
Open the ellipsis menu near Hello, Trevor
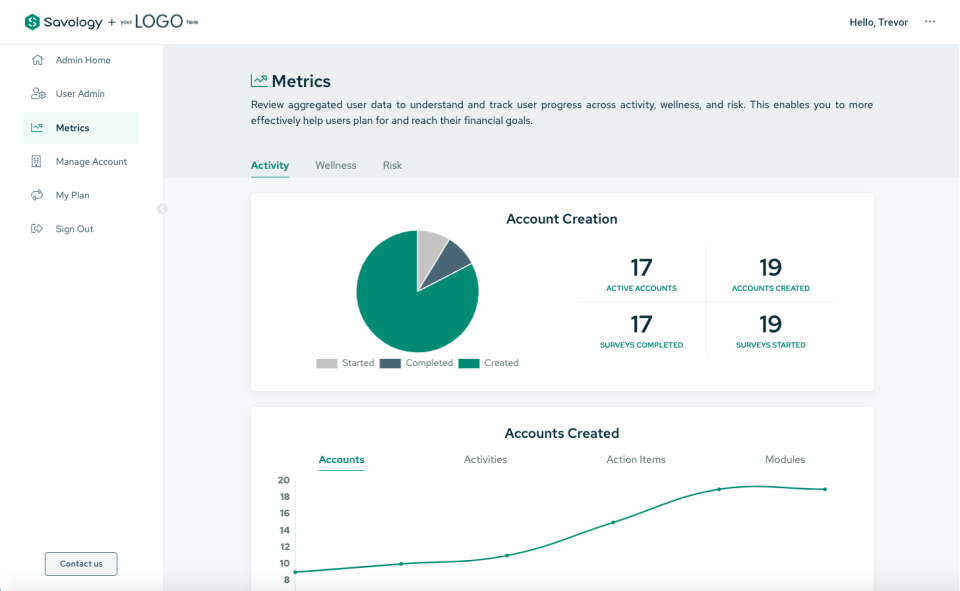coord(929,22)
